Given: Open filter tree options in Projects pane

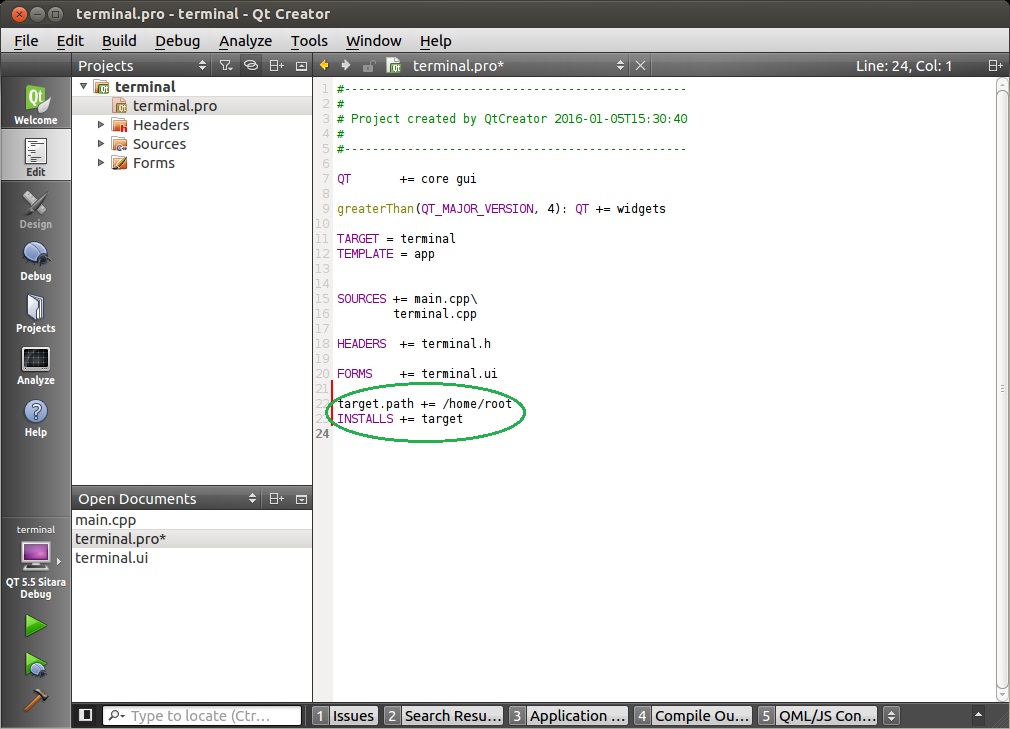Looking at the screenshot, I should pos(225,66).
